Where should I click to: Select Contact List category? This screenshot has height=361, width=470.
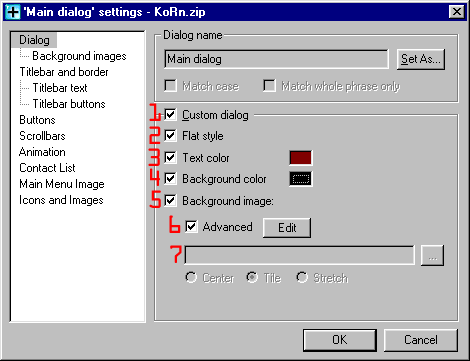(47, 168)
